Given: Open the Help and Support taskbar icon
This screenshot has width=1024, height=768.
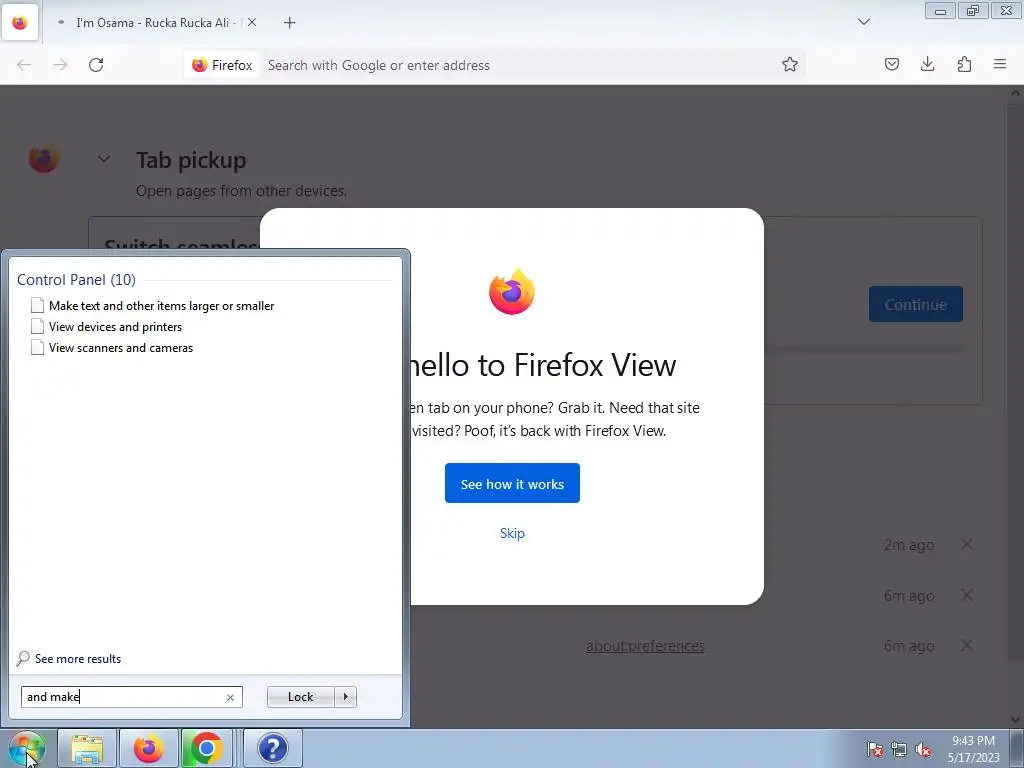Looking at the screenshot, I should 273,748.
